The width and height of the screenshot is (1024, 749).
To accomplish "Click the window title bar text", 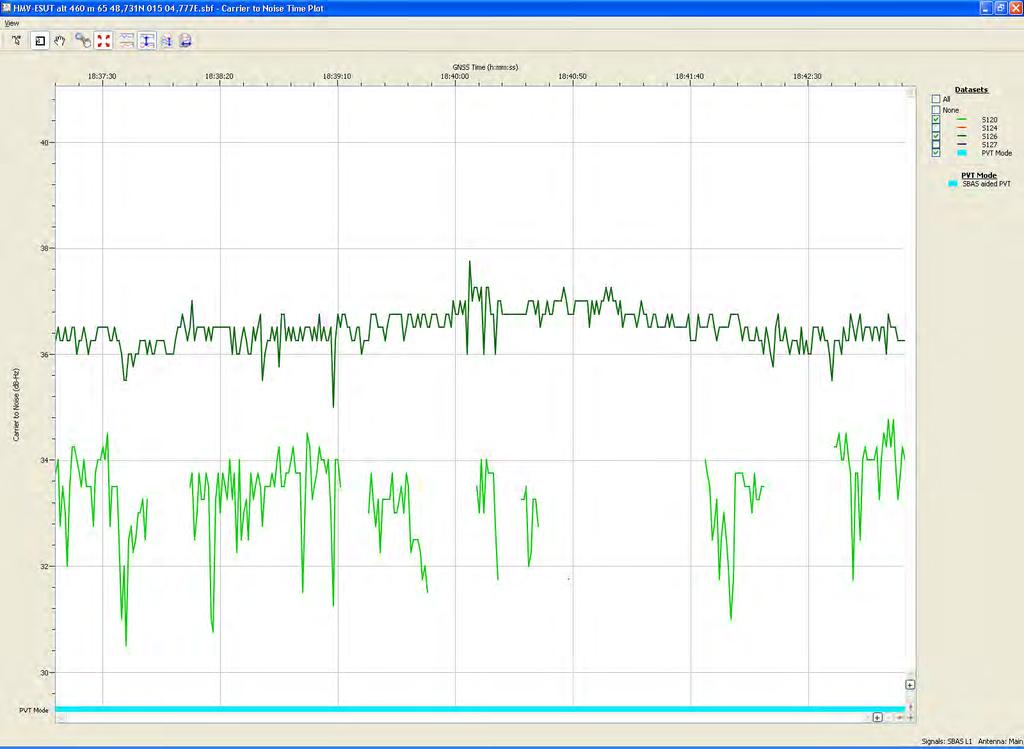I will [168, 8].
